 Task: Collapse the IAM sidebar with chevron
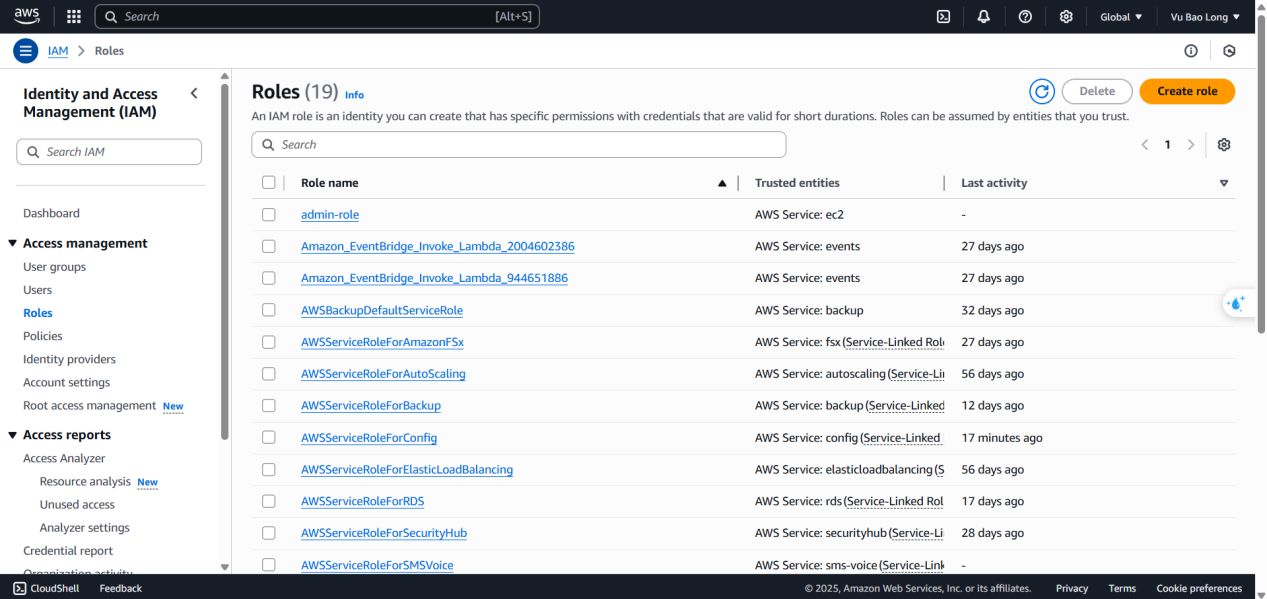click(x=194, y=93)
